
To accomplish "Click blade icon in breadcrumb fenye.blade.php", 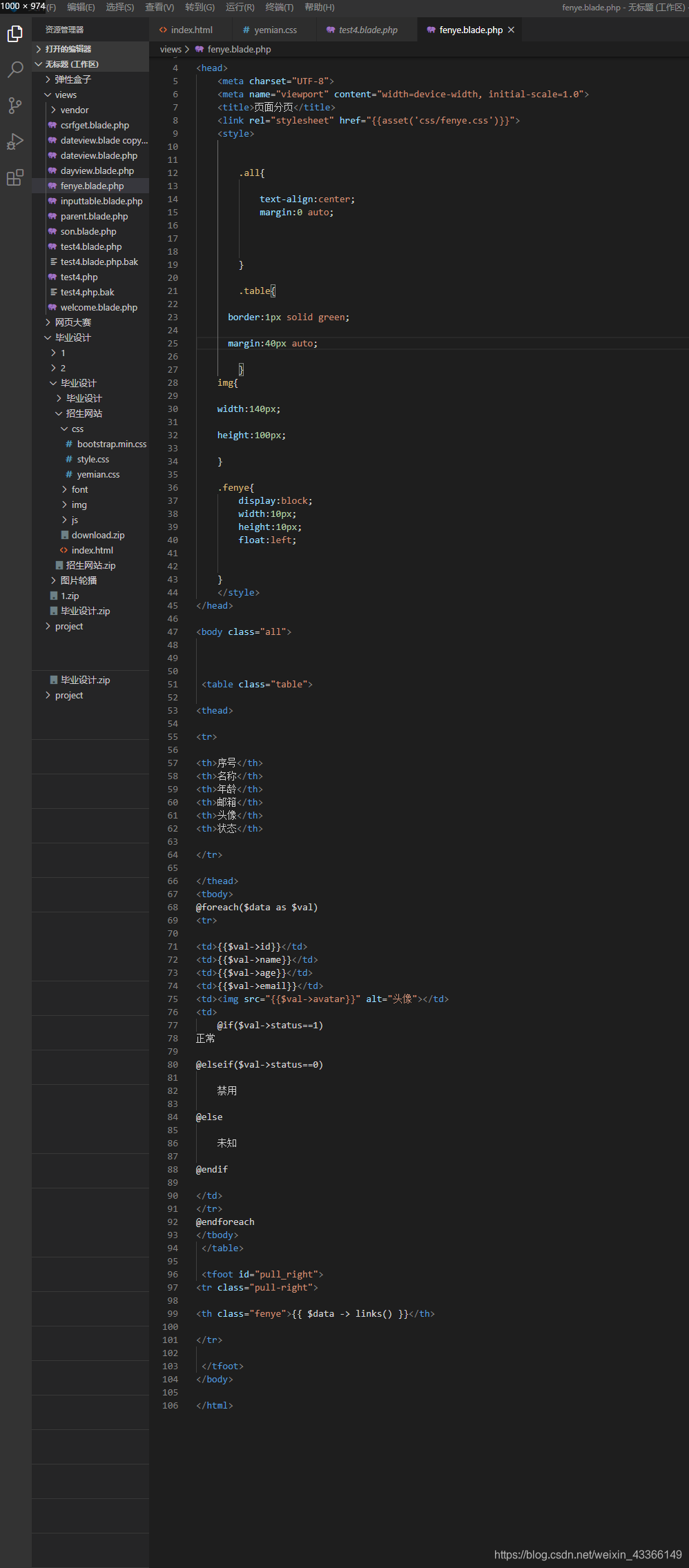I will click(x=200, y=49).
